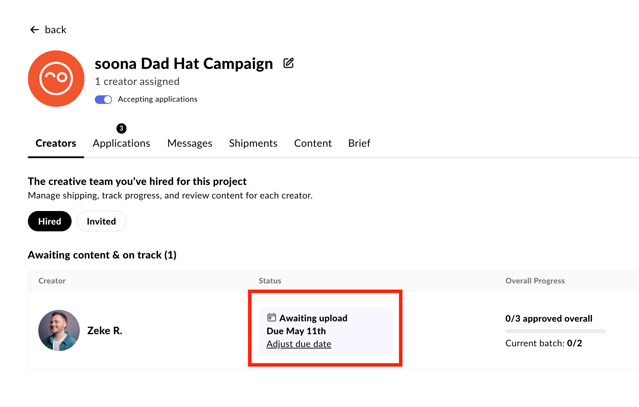Open creator name Zeke R.

(105, 330)
